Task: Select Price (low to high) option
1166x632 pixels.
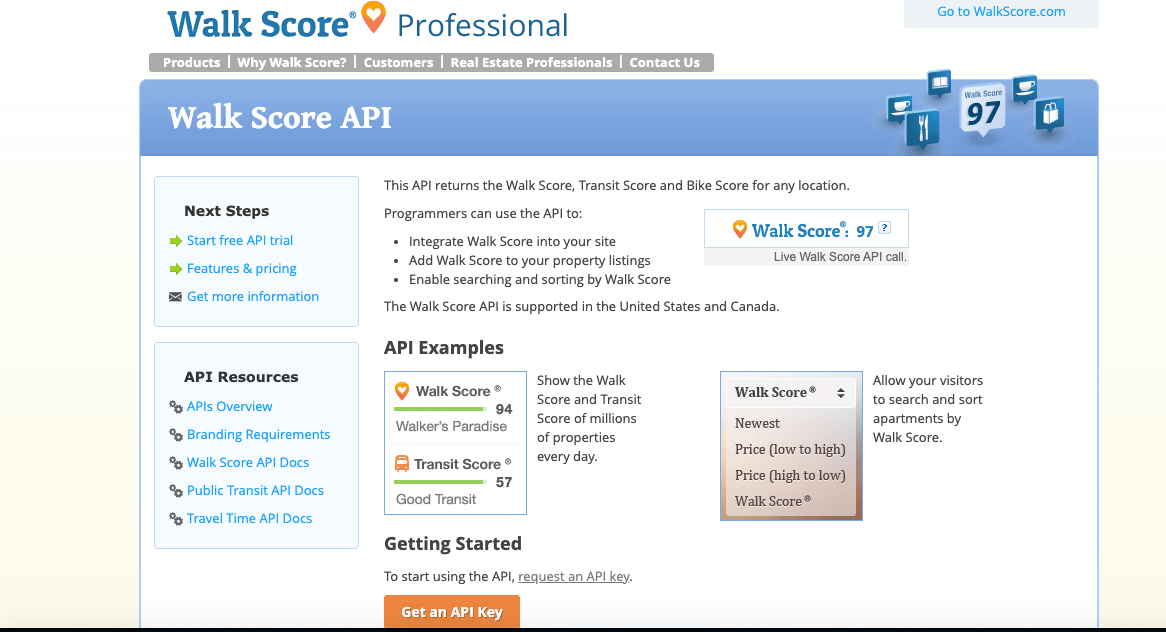Action: coord(789,449)
